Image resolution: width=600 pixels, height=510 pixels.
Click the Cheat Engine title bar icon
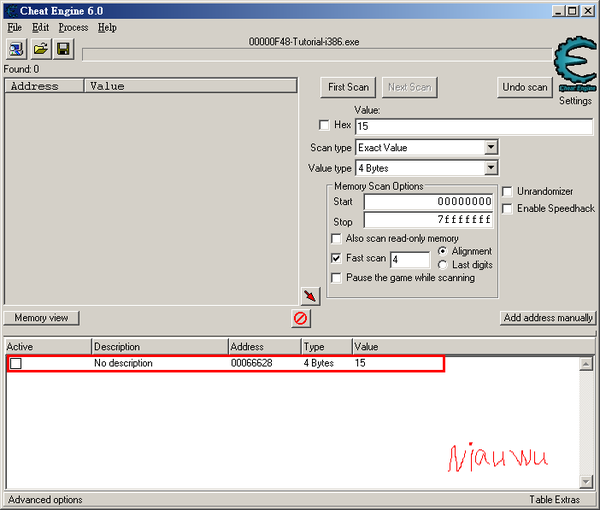[11, 11]
